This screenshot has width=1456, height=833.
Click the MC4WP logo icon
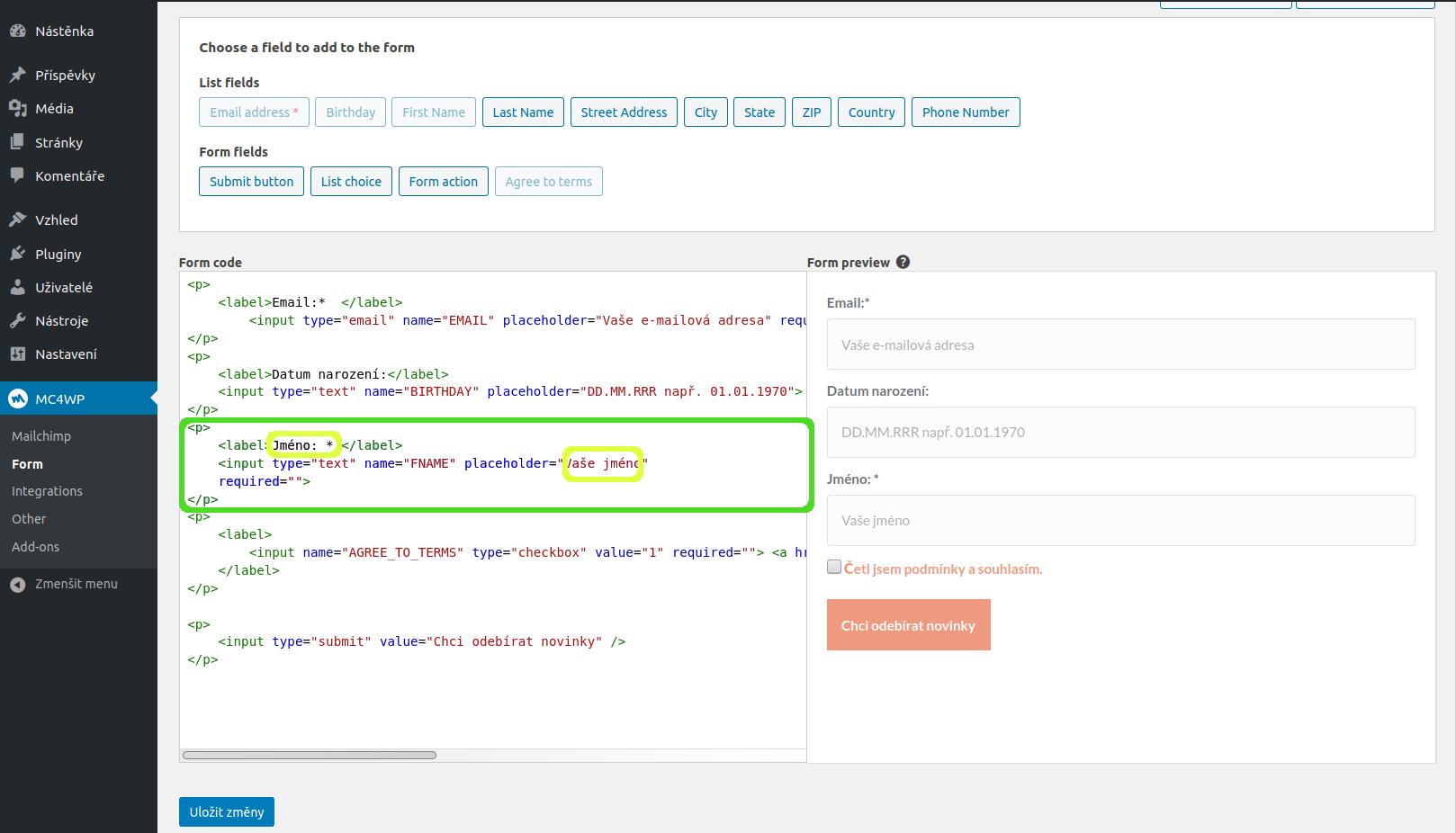pos(18,399)
